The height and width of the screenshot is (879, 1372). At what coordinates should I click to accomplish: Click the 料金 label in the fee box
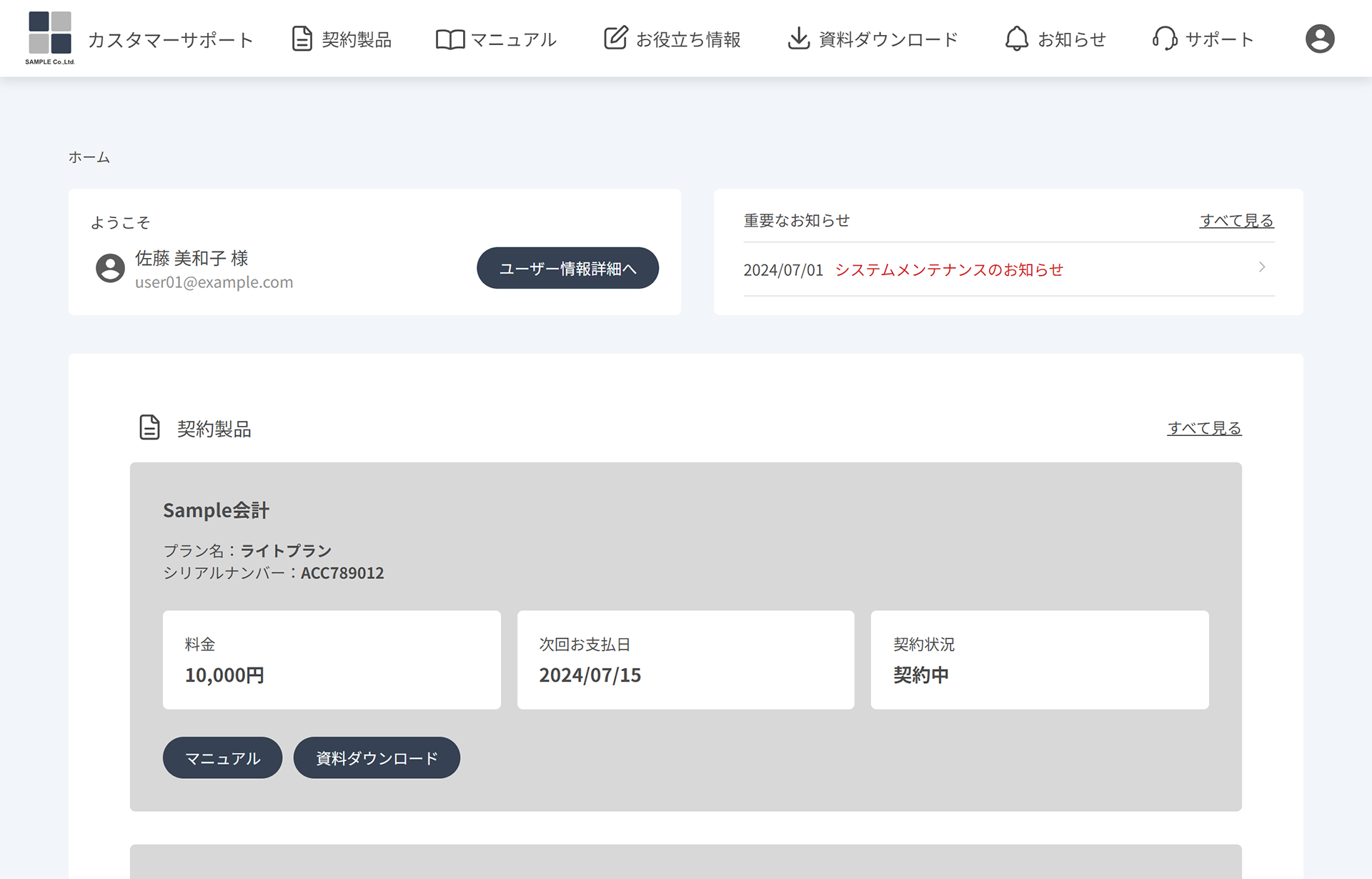[200, 645]
